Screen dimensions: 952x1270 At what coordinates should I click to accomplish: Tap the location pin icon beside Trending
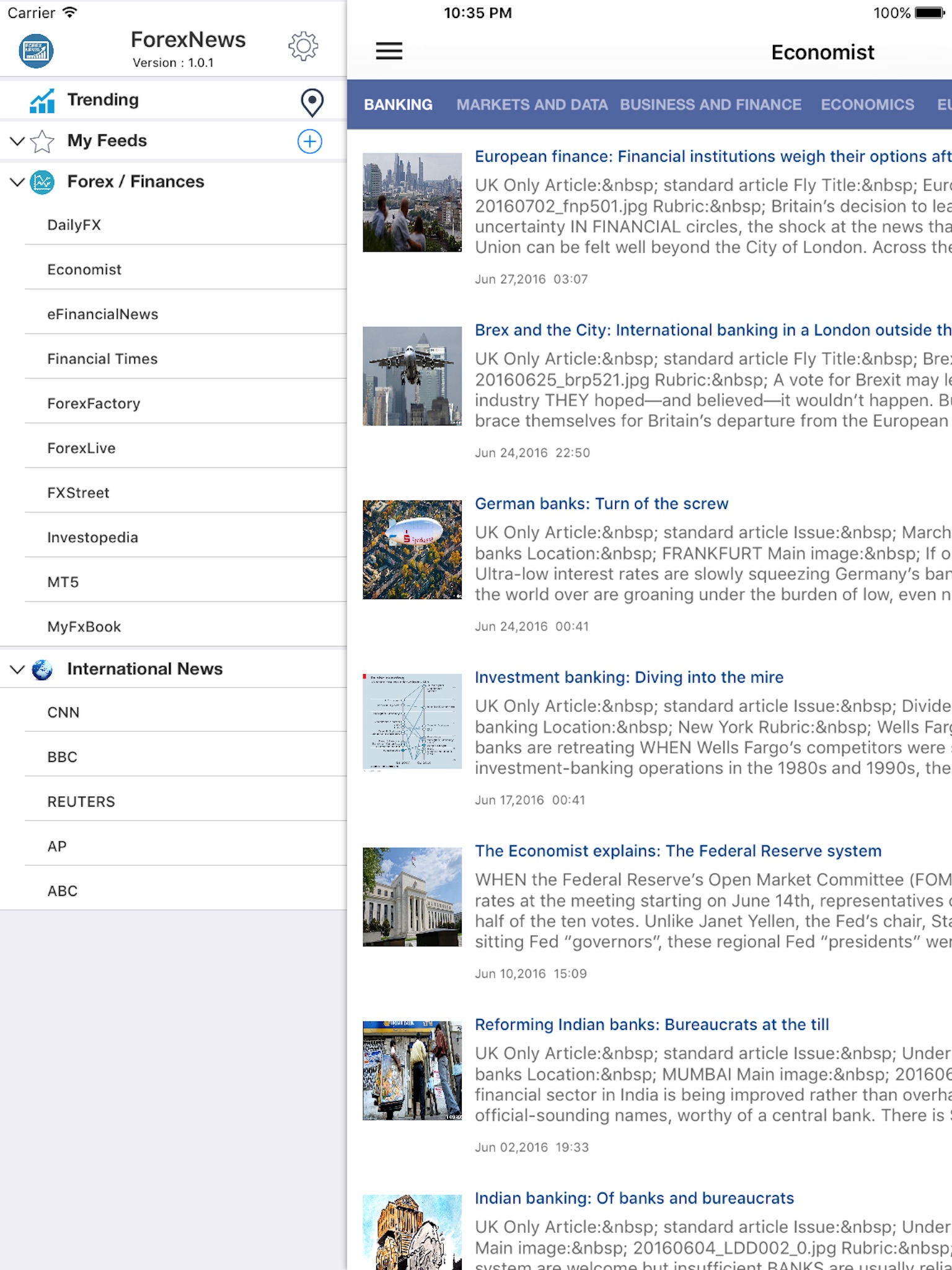312,102
